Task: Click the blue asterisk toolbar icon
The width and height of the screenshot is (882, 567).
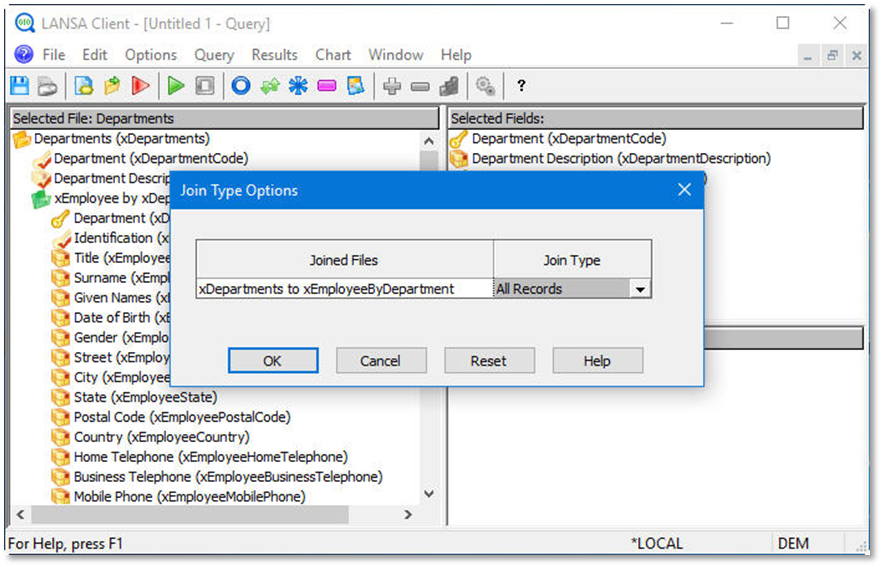Action: [x=298, y=86]
